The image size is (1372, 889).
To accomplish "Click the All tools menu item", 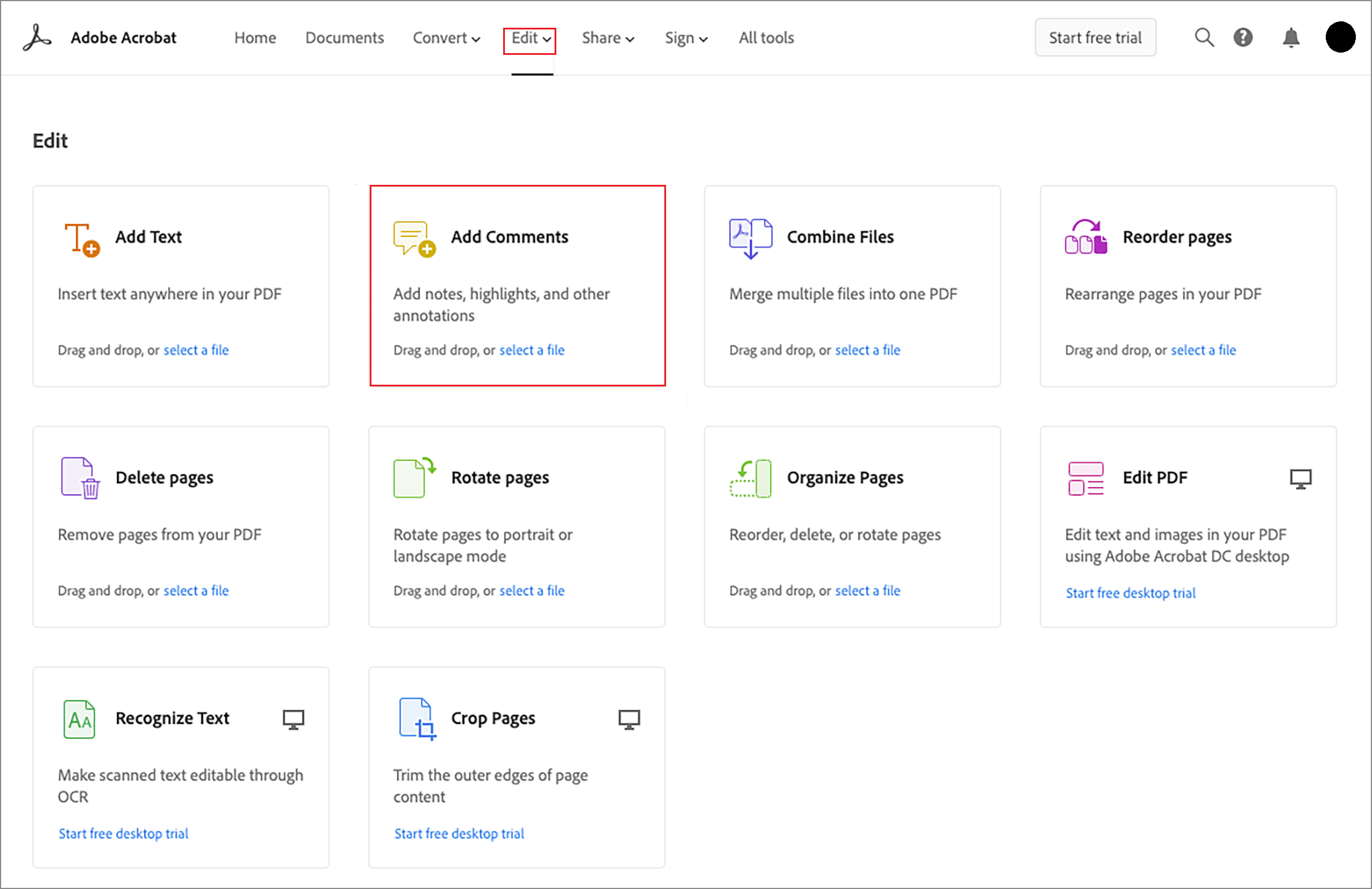I will (x=766, y=37).
